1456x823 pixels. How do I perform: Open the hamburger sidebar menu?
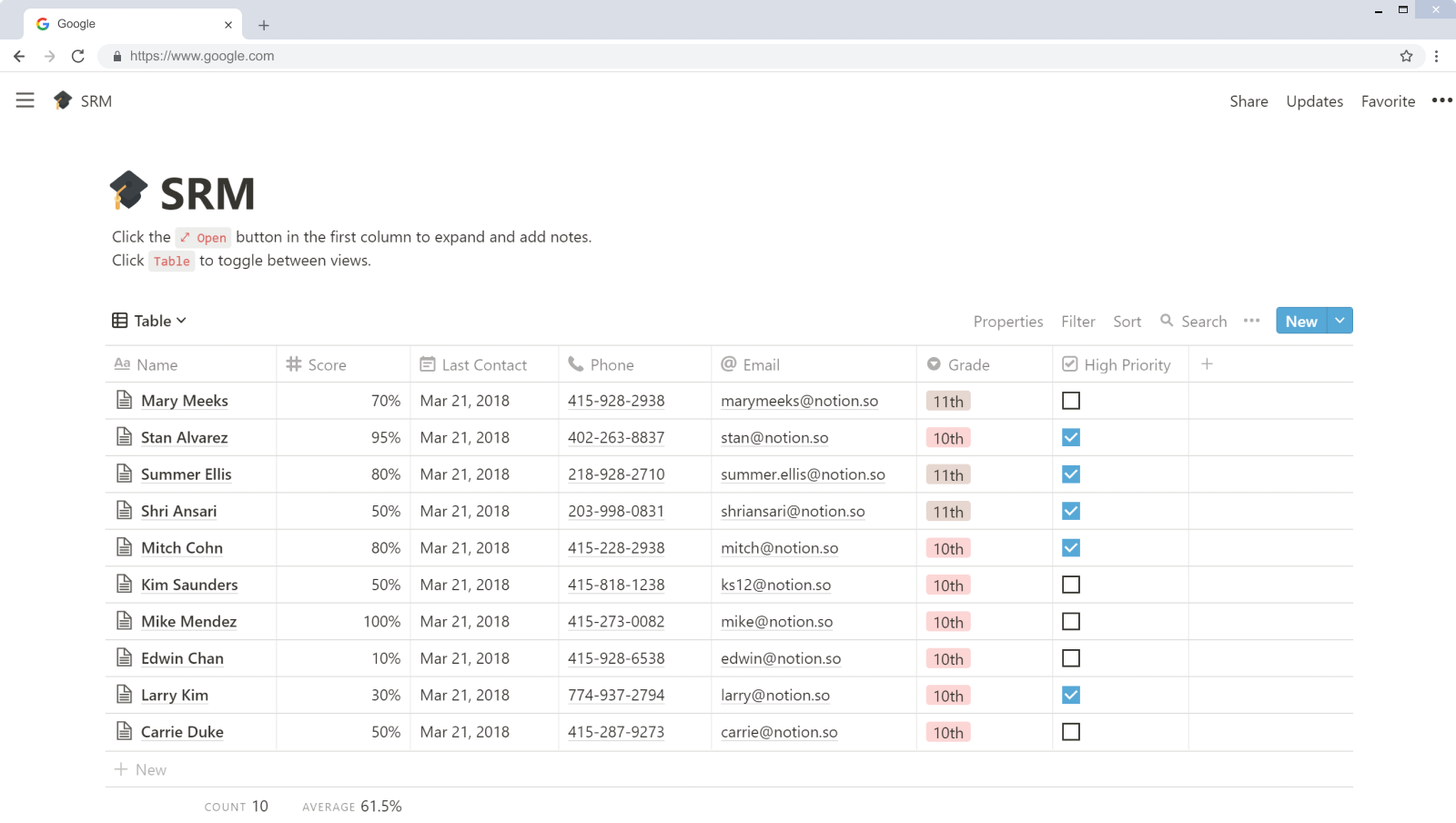pyautogui.click(x=25, y=100)
